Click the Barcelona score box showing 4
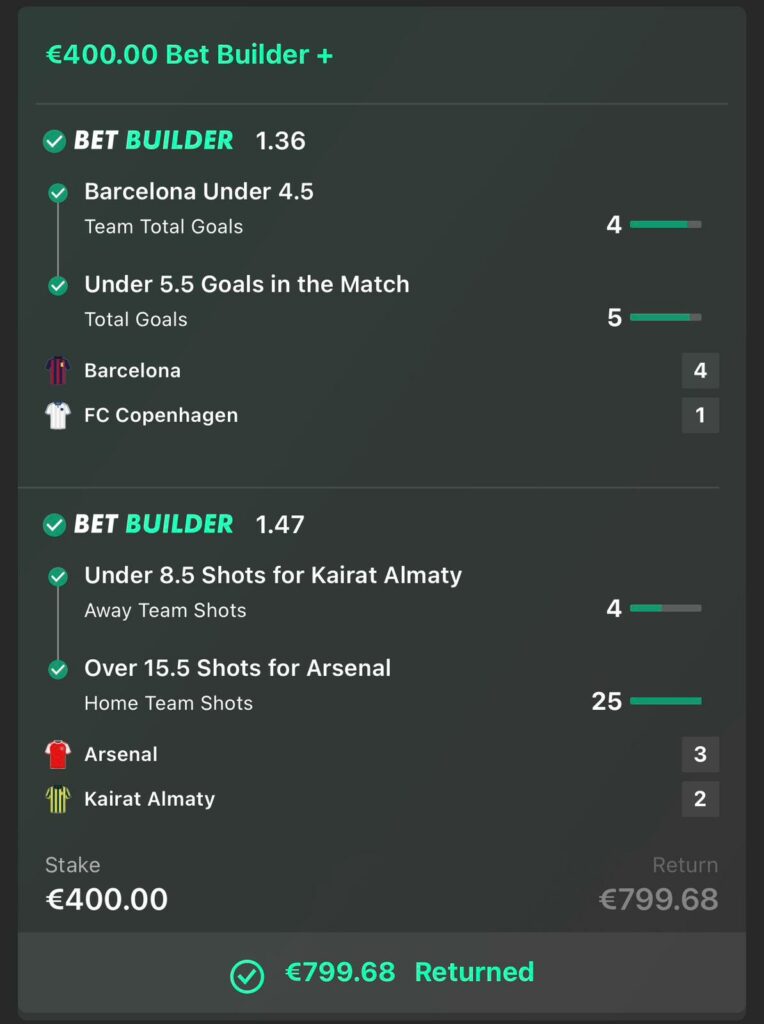 click(700, 371)
